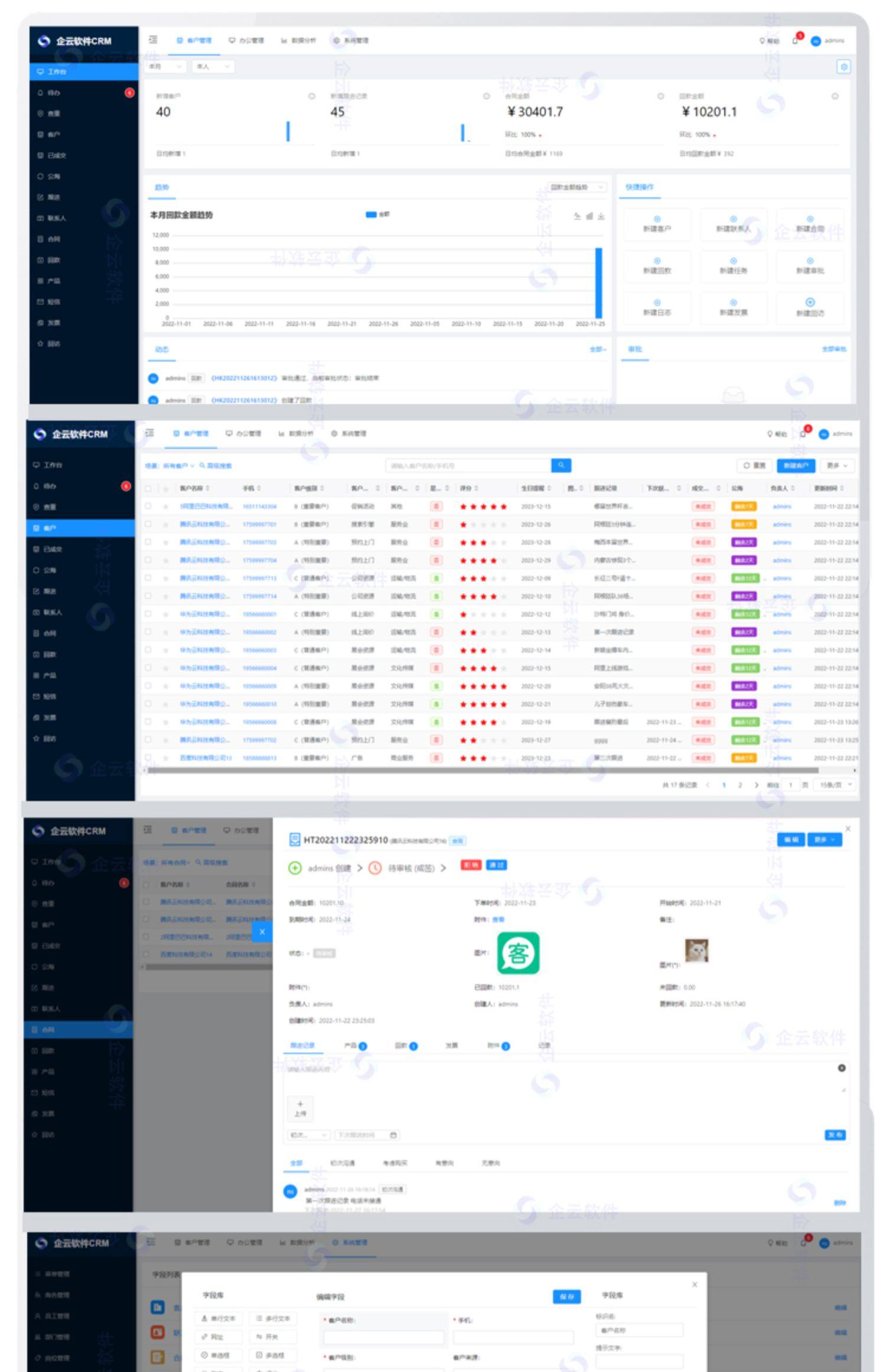Click the 新建联系人 quick action tile
The width and height of the screenshot is (886, 1372).
tap(733, 225)
